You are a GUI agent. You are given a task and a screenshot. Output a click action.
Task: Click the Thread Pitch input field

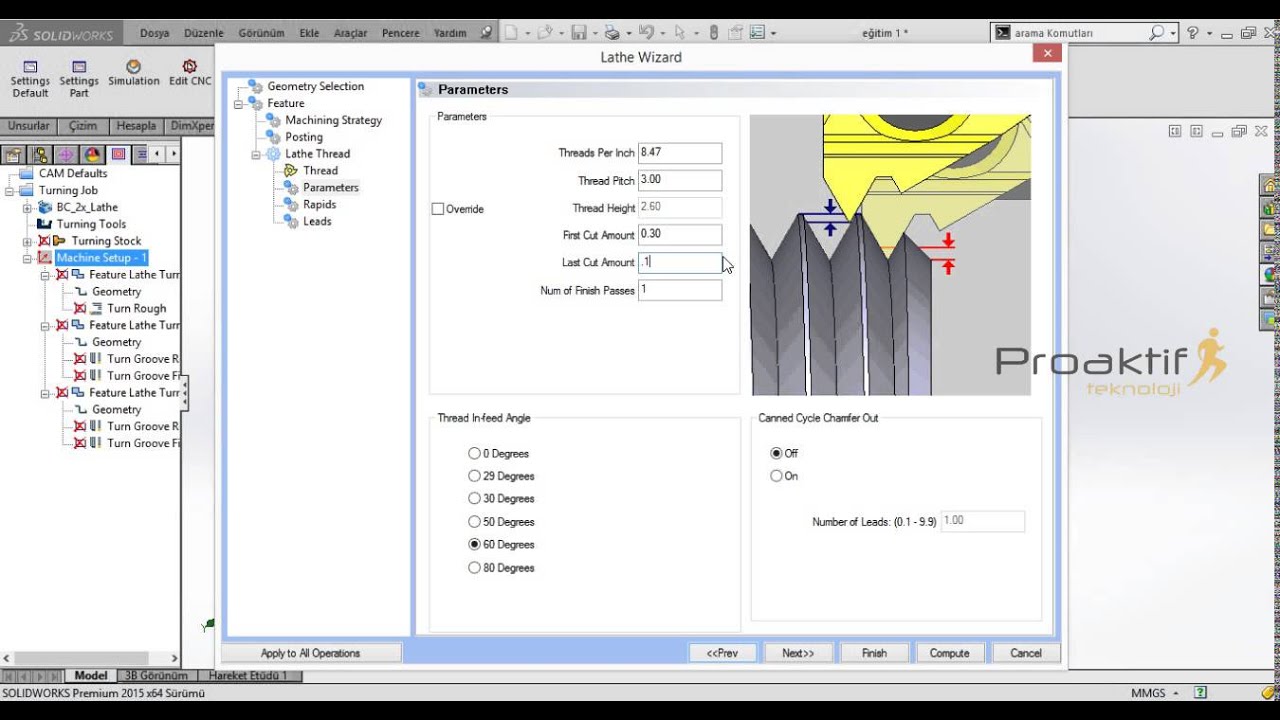[680, 181]
